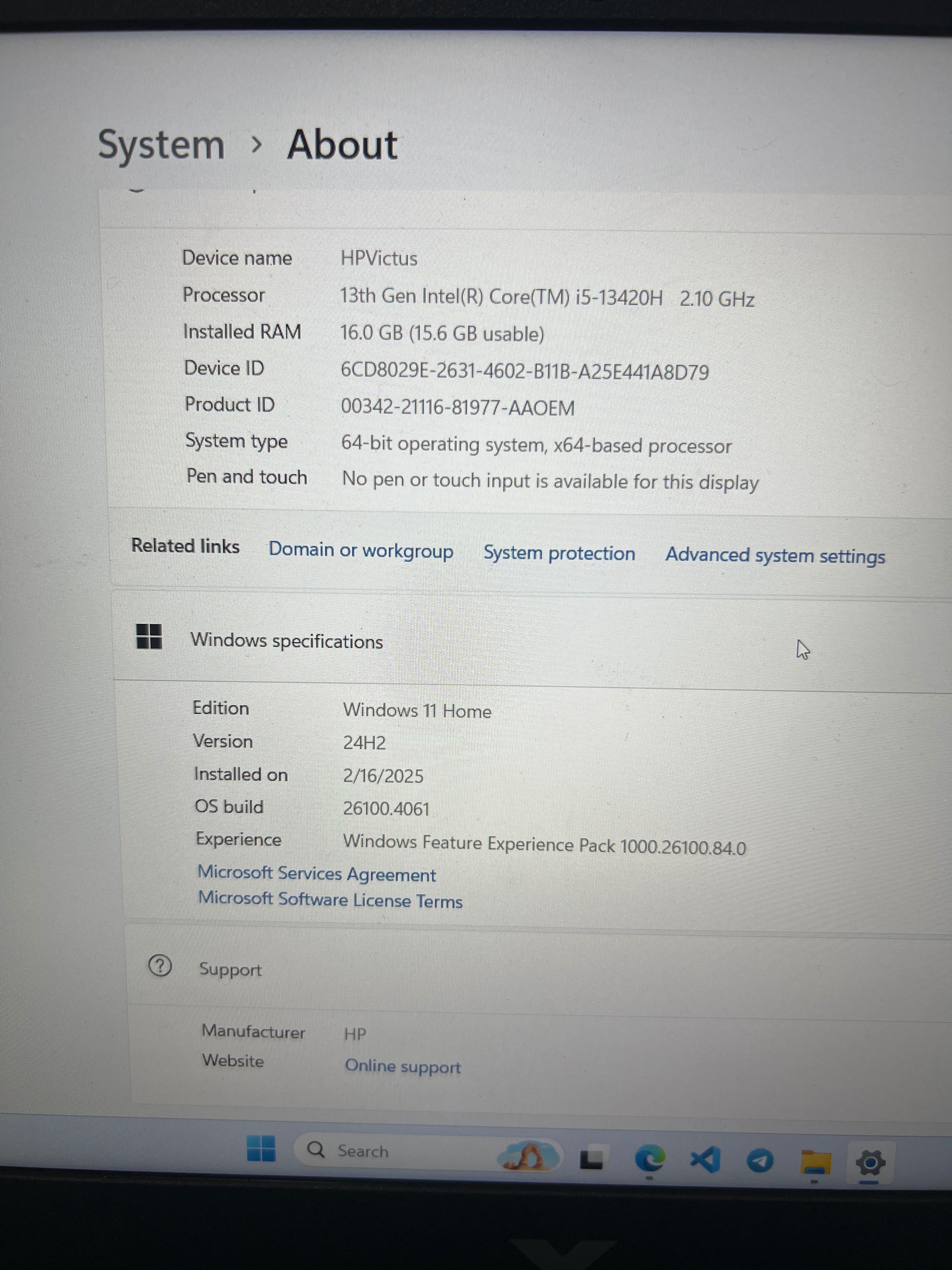Select the version value 24H2
952x1270 pixels.
click(364, 743)
